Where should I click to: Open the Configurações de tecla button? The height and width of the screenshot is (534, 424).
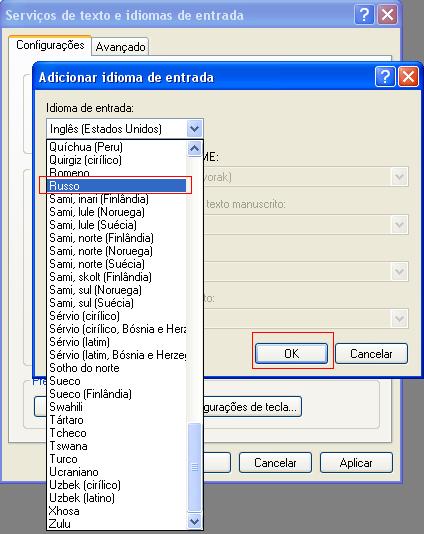click(x=252, y=407)
